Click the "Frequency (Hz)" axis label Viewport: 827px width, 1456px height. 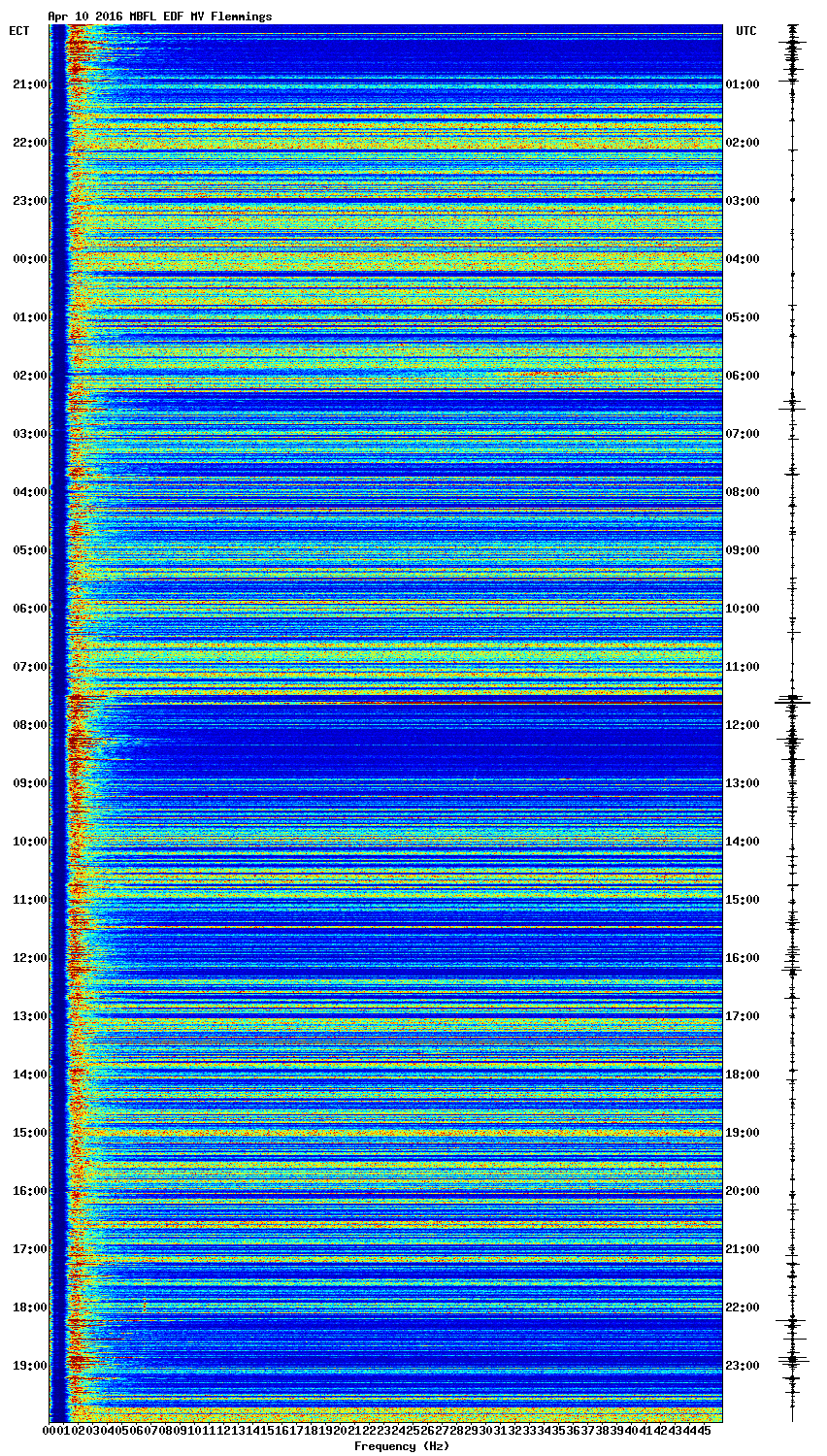tap(401, 1446)
